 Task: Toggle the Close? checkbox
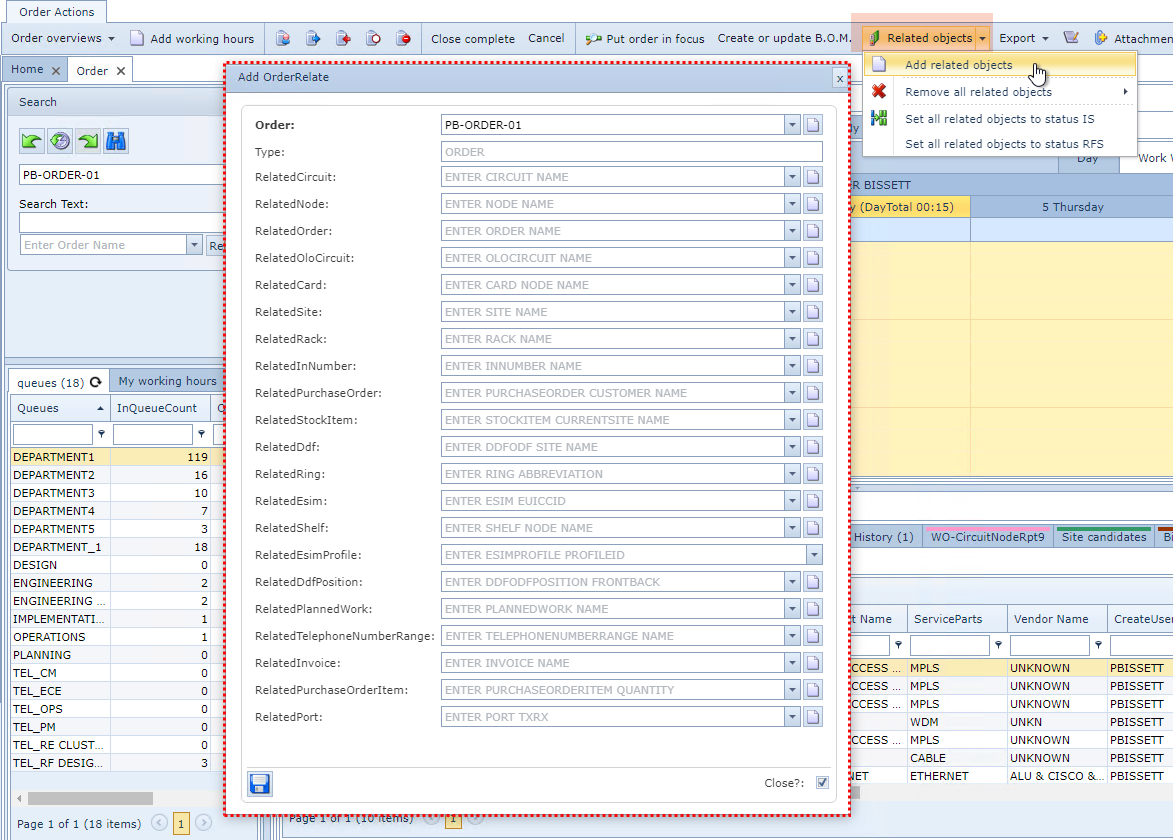[822, 783]
